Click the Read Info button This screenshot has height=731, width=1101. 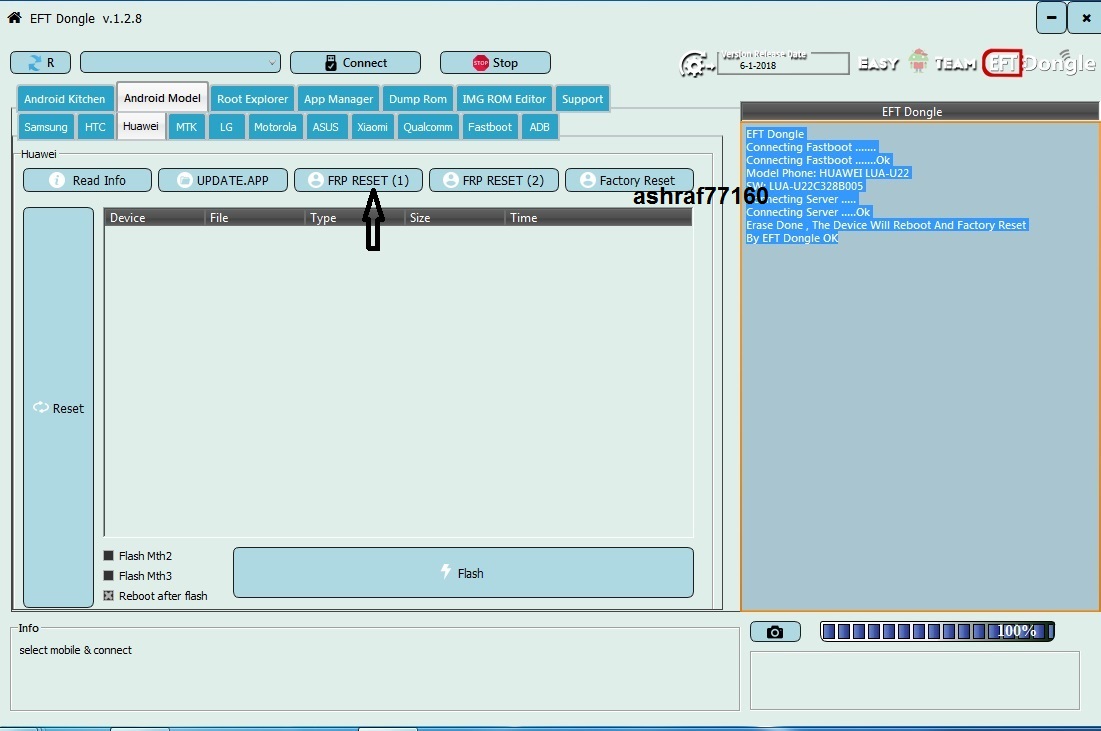tap(87, 180)
